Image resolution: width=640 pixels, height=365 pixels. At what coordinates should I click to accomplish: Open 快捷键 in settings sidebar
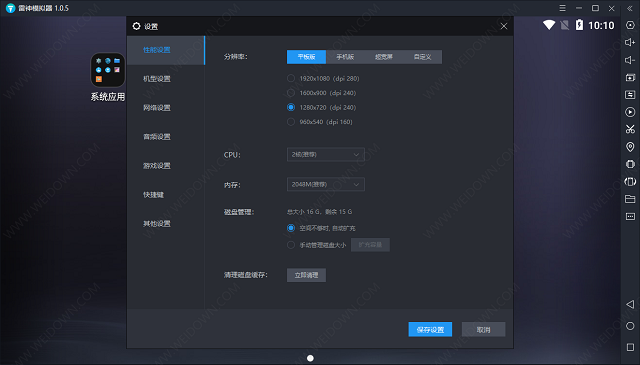pyautogui.click(x=166, y=195)
